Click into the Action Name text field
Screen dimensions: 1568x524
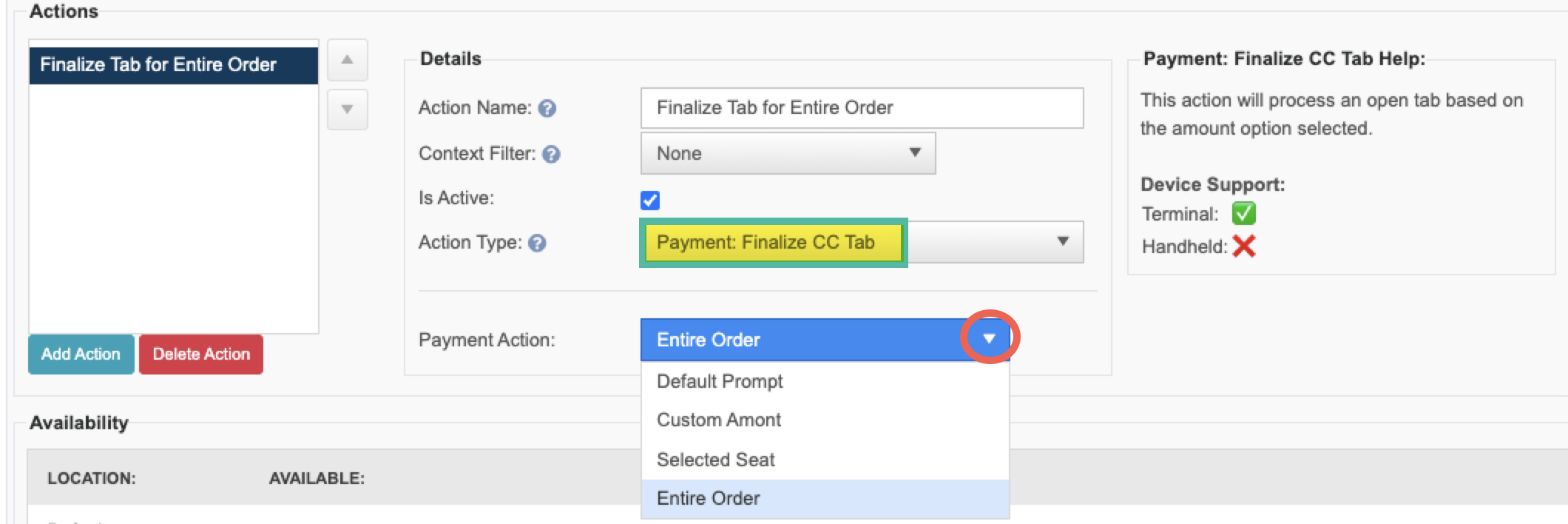click(862, 108)
